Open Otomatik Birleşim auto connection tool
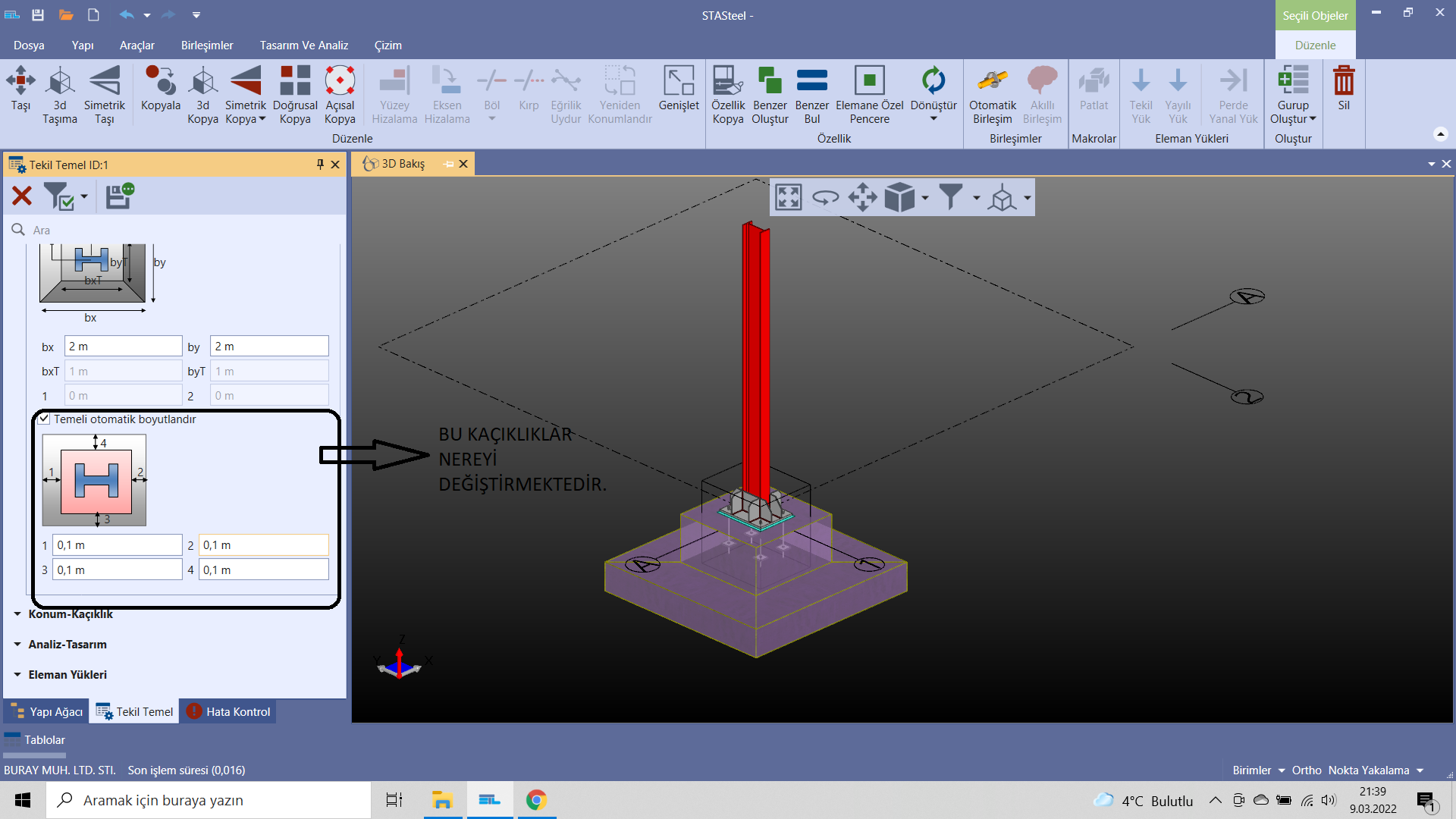 [992, 81]
